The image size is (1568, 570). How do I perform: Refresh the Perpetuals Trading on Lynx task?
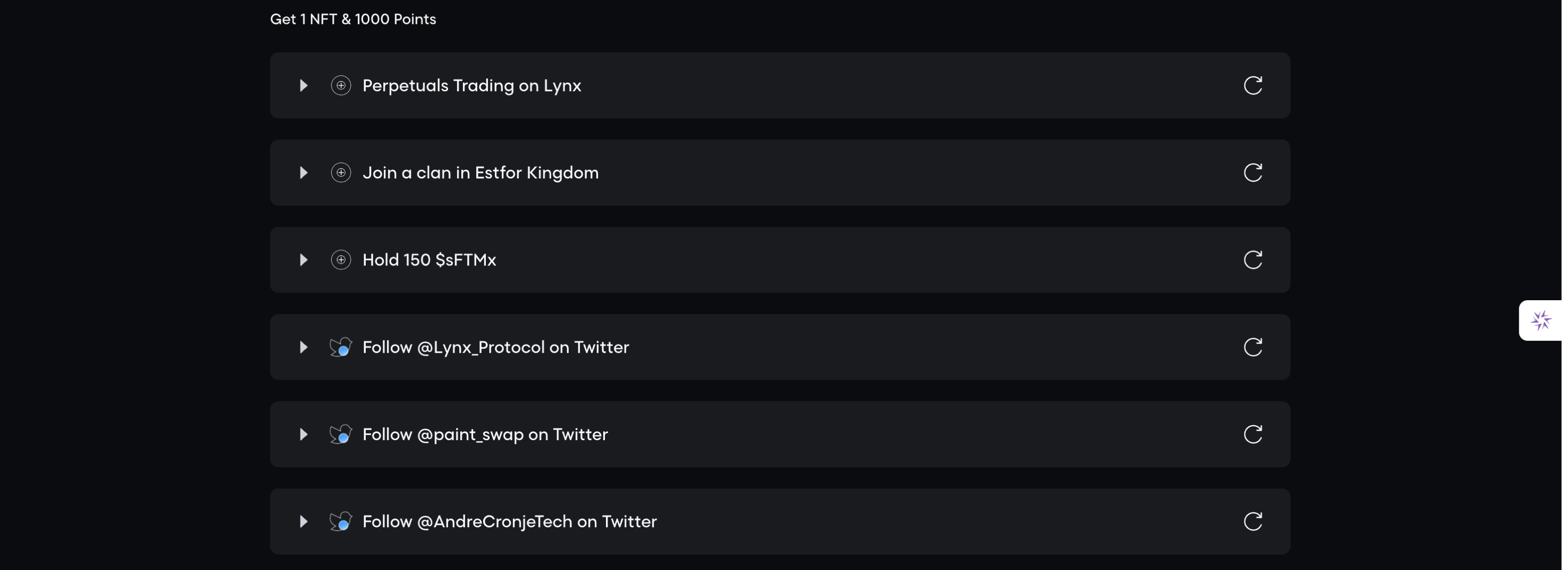coord(1252,85)
